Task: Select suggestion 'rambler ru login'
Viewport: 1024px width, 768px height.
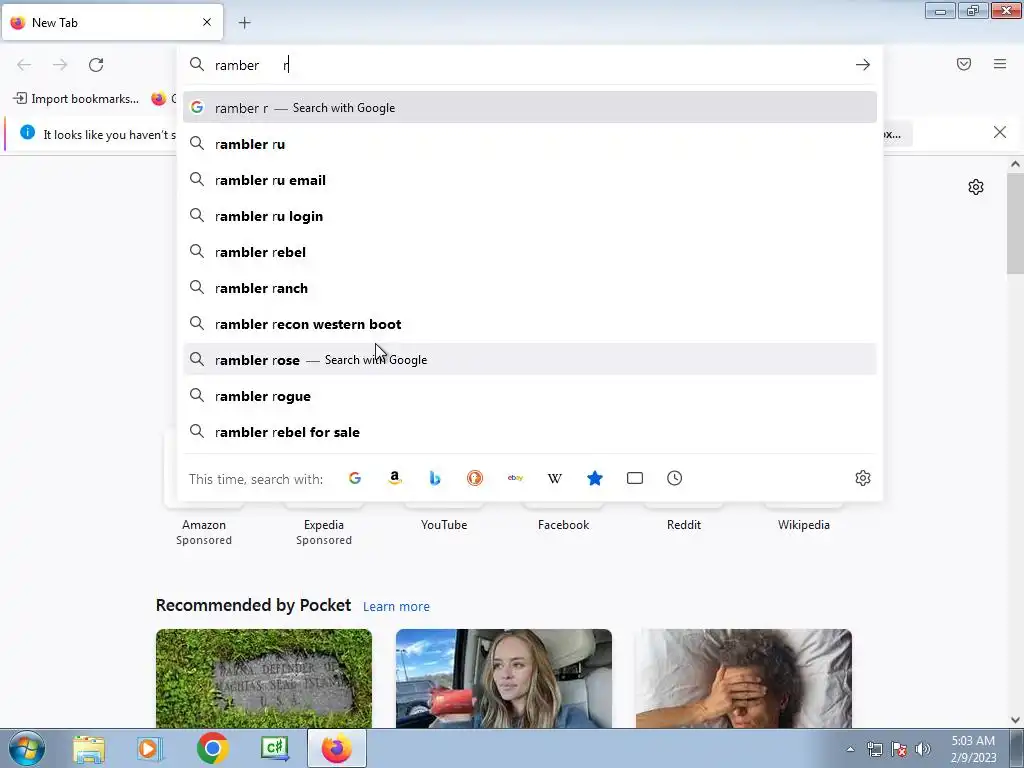Action: [x=530, y=216]
